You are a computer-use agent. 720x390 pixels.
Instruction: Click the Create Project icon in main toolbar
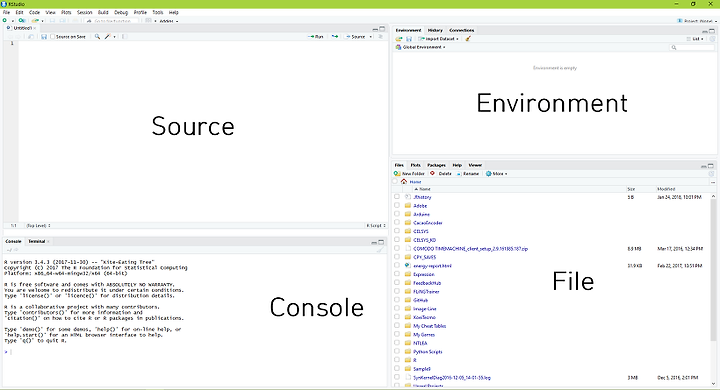pos(22,21)
